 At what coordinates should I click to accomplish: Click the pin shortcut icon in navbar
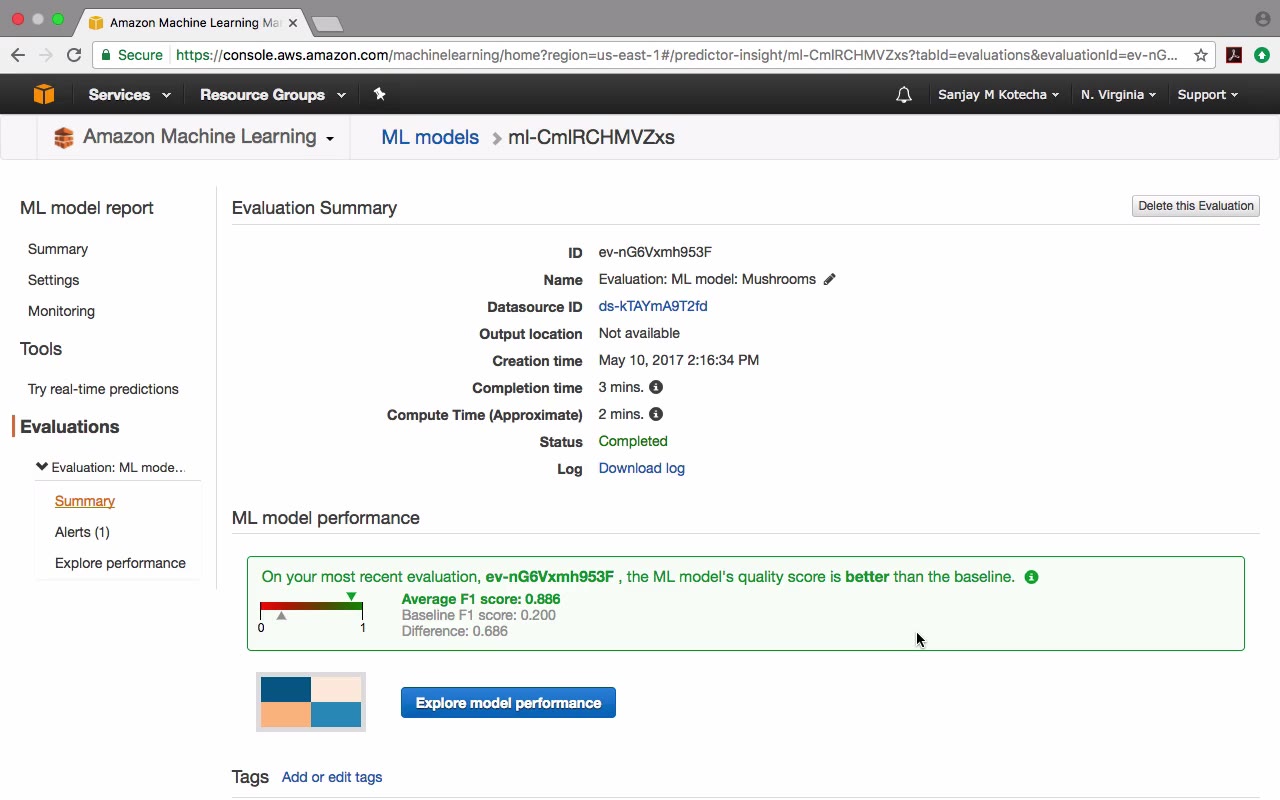379,94
